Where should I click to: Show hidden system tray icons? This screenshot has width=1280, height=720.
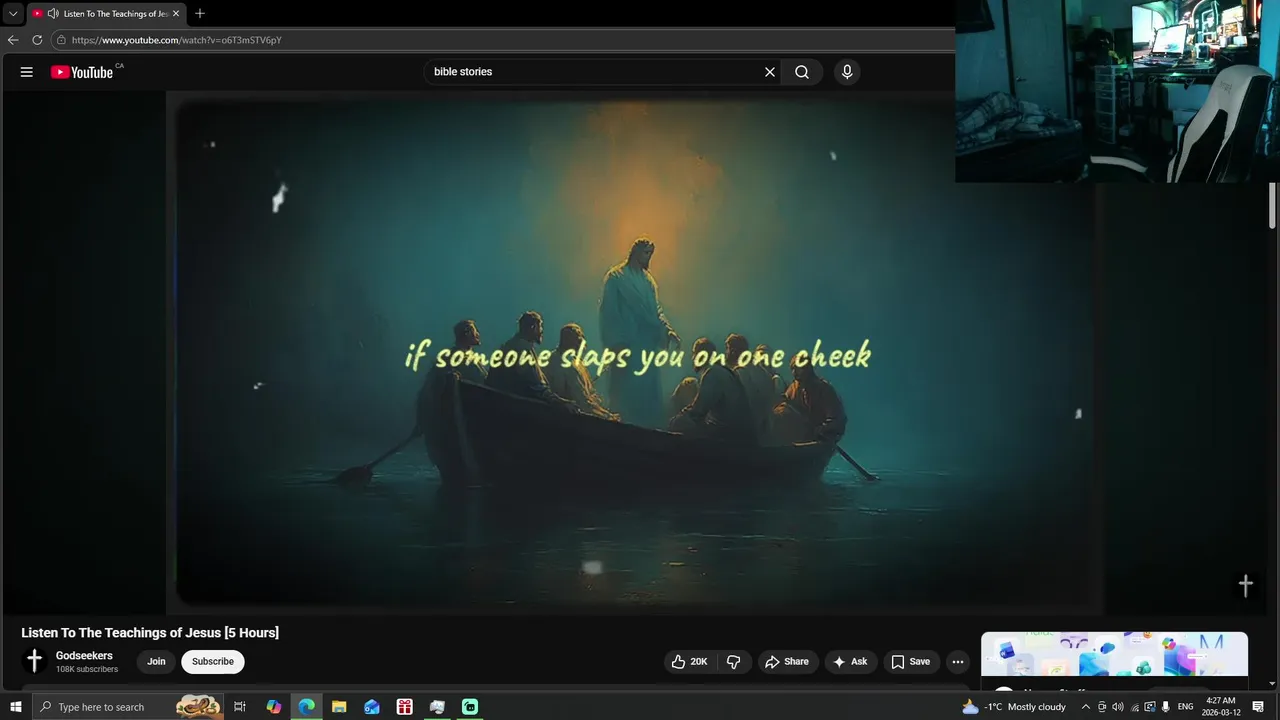point(1086,707)
